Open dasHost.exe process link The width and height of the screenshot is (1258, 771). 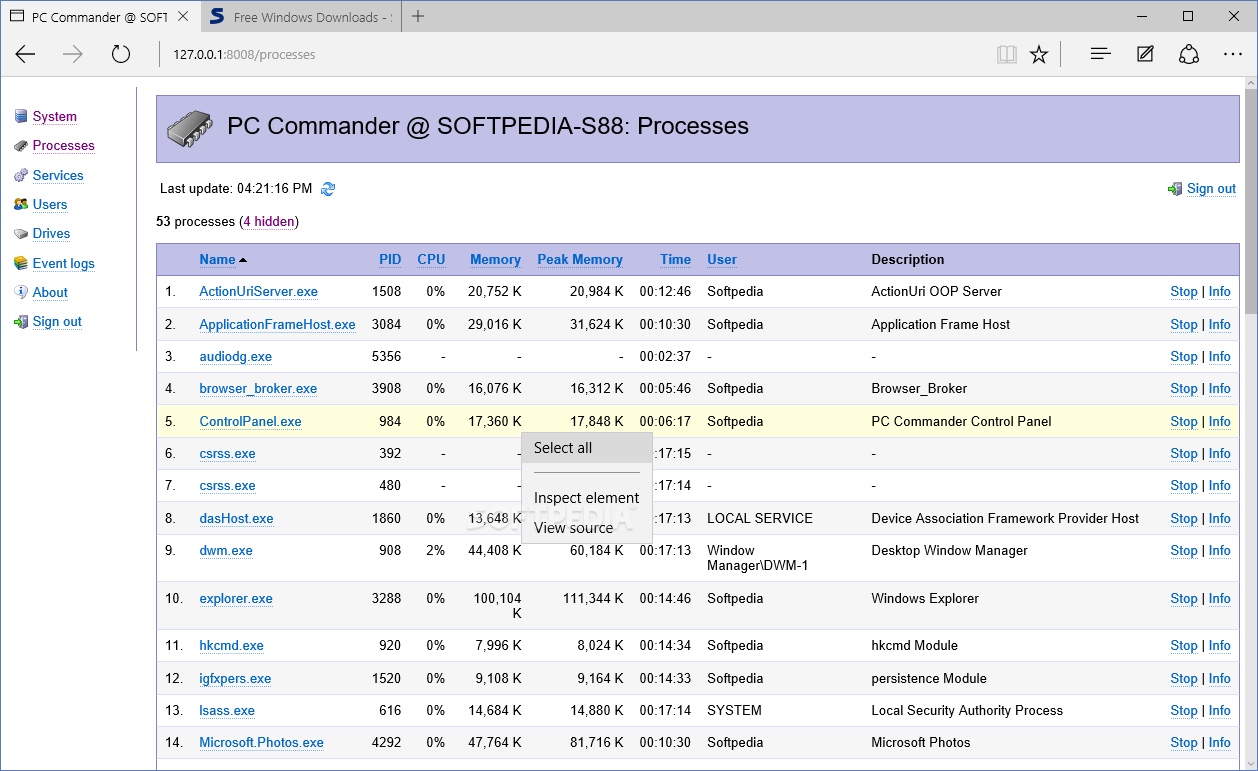236,518
